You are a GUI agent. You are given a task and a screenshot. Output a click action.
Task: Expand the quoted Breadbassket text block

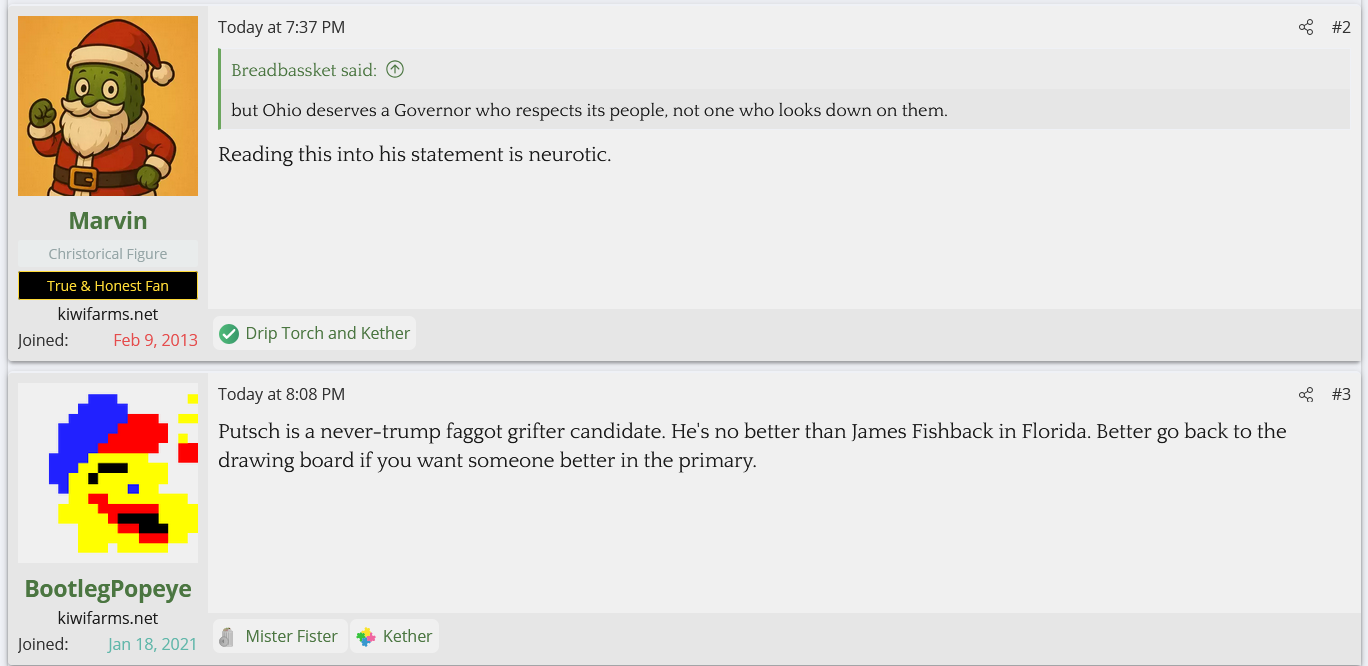(x=589, y=110)
